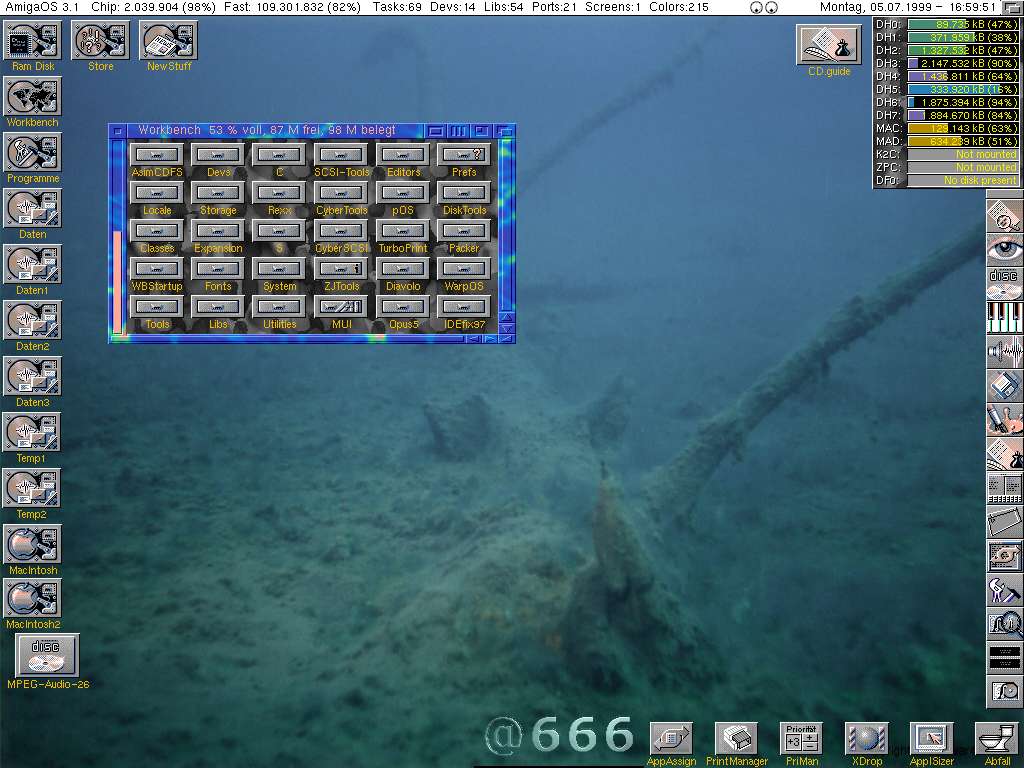Open the MPEG-Audio-26 disc icon
Screen dimensions: 1024x768
[x=47, y=655]
